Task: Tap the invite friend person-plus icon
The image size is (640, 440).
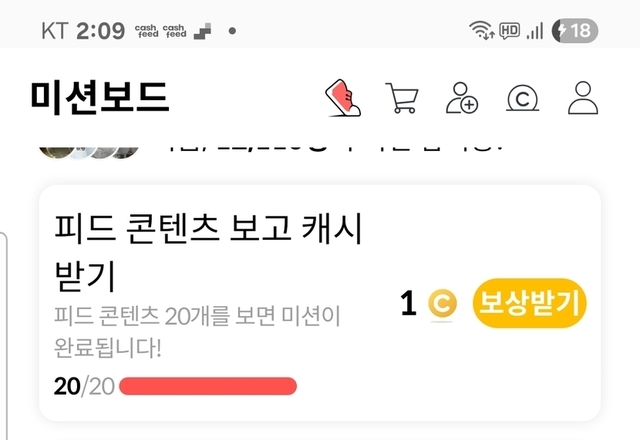Action: click(x=462, y=98)
